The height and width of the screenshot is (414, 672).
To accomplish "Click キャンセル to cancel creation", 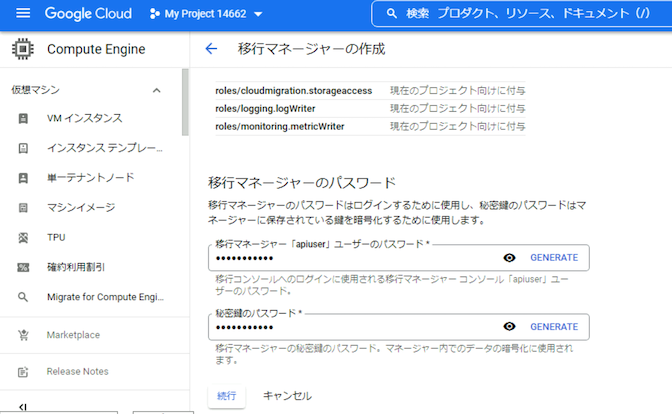I will click(287, 395).
